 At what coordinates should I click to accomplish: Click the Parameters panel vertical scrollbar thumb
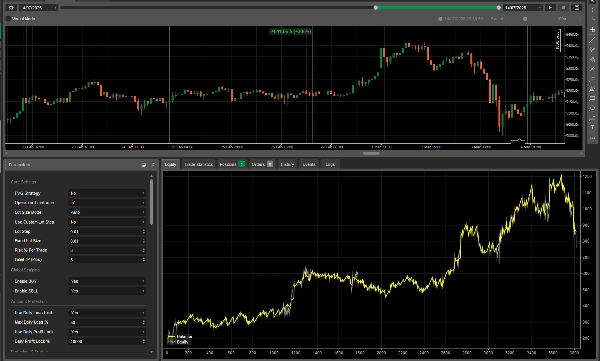[152, 202]
